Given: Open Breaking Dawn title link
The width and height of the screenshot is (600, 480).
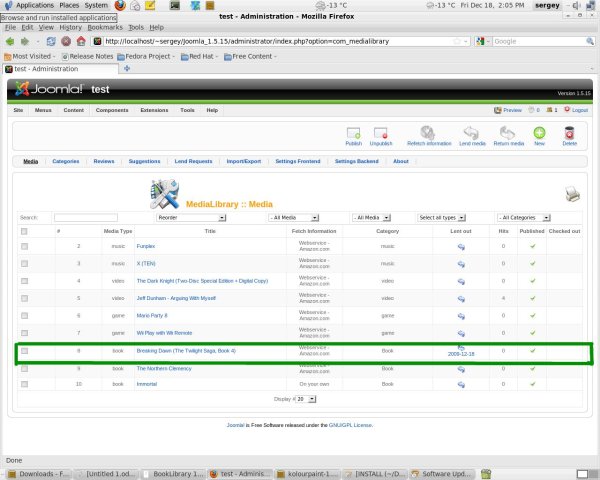Looking at the screenshot, I should coord(186,351).
